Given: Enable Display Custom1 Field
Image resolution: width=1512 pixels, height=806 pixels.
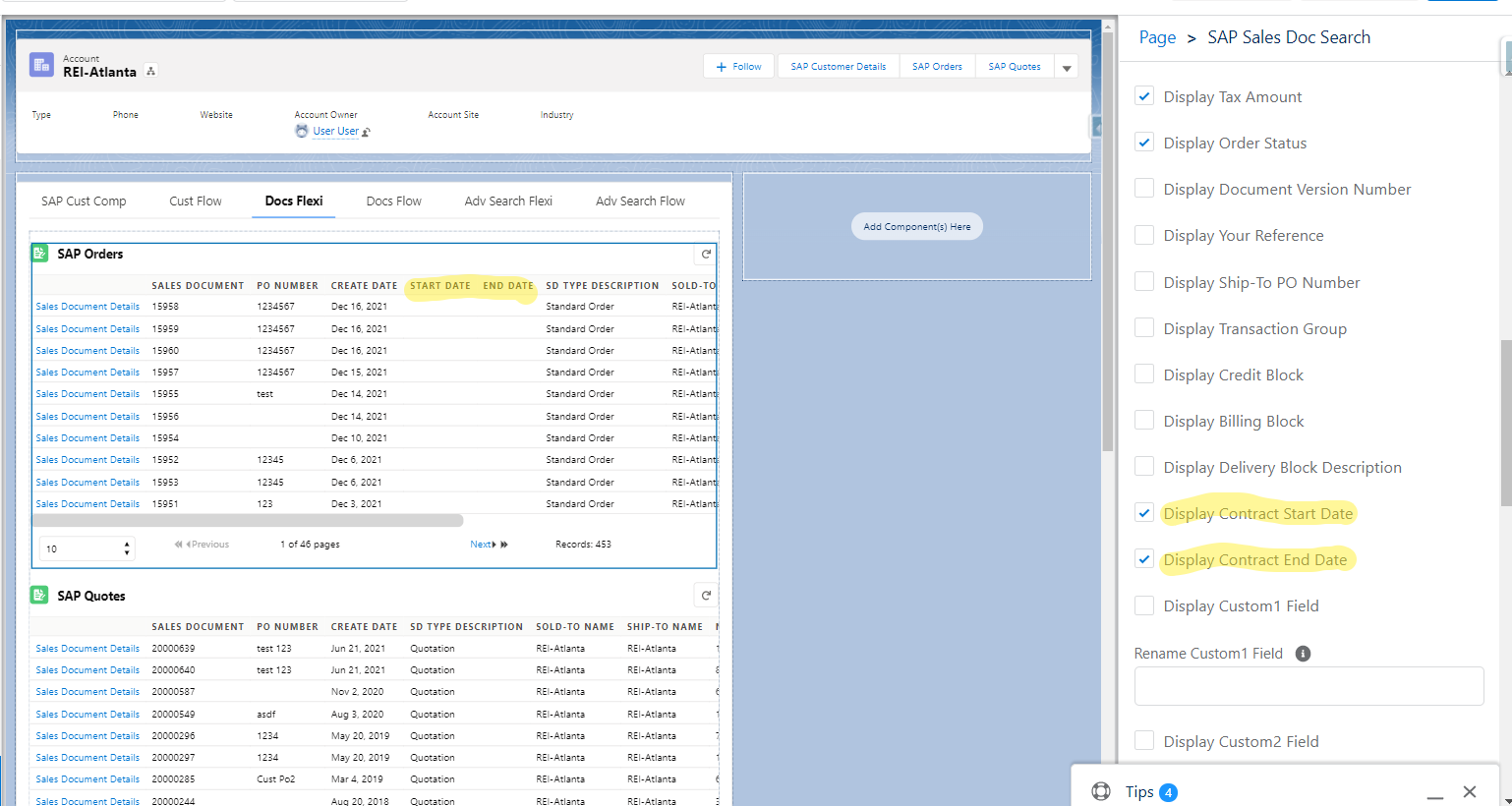Looking at the screenshot, I should [x=1144, y=605].
